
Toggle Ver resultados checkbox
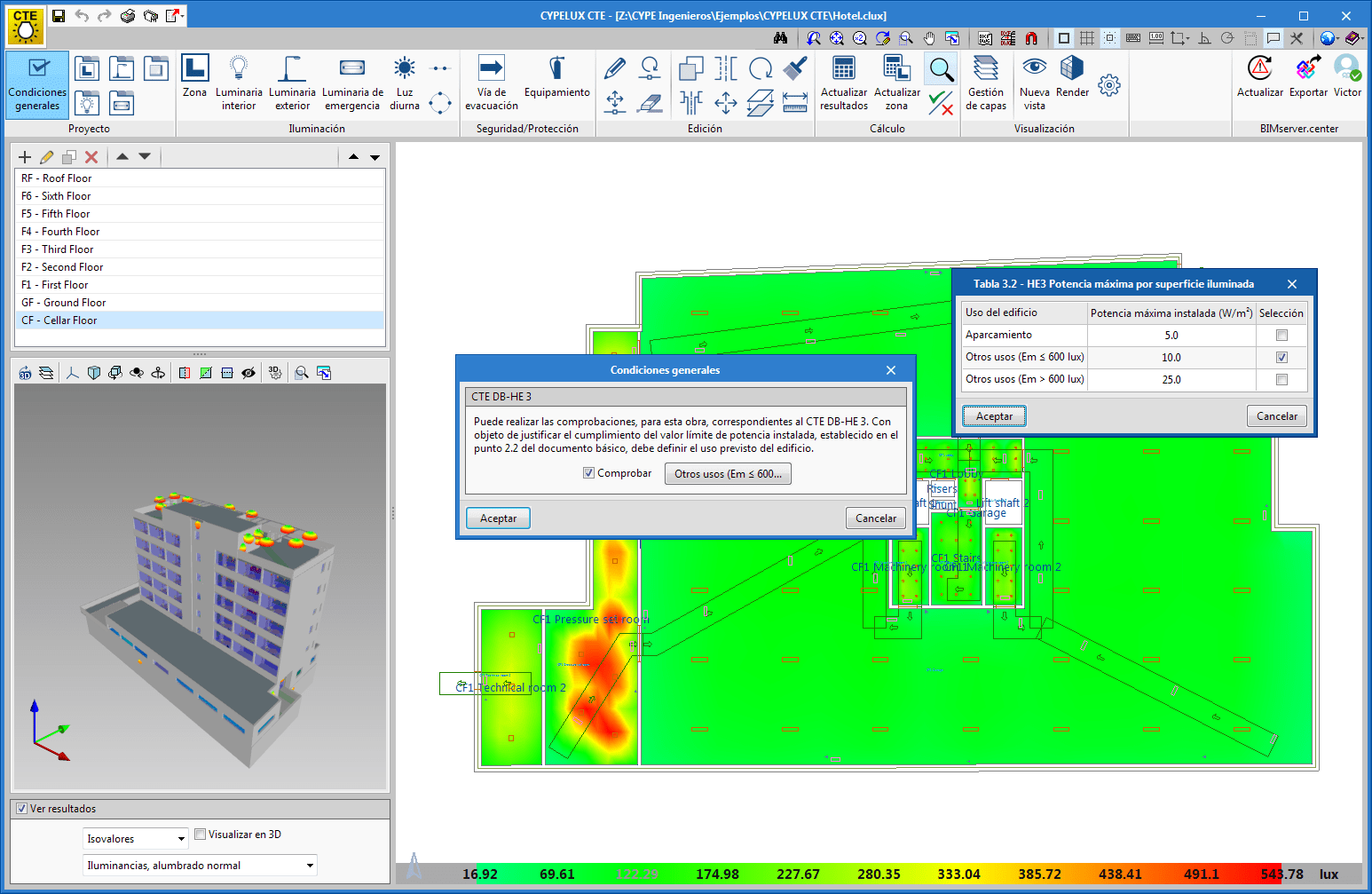coord(22,809)
